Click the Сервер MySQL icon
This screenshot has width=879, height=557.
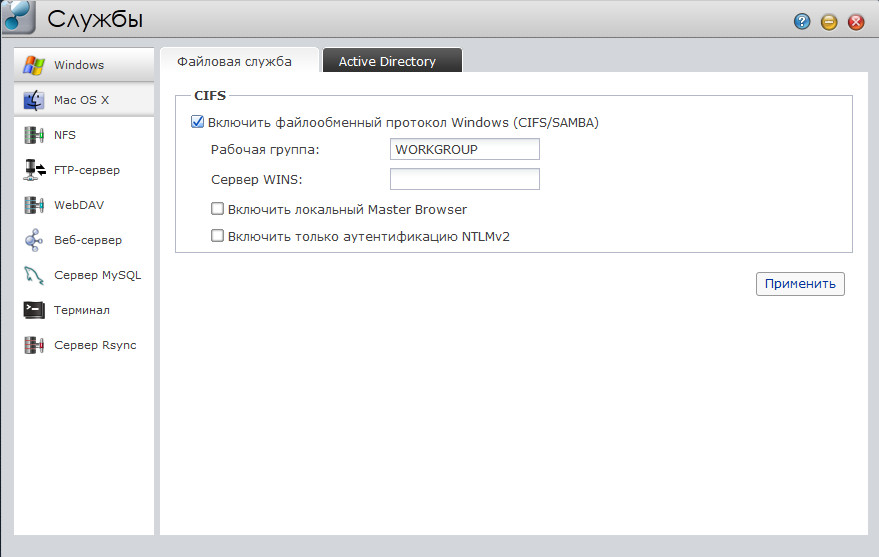pos(35,275)
